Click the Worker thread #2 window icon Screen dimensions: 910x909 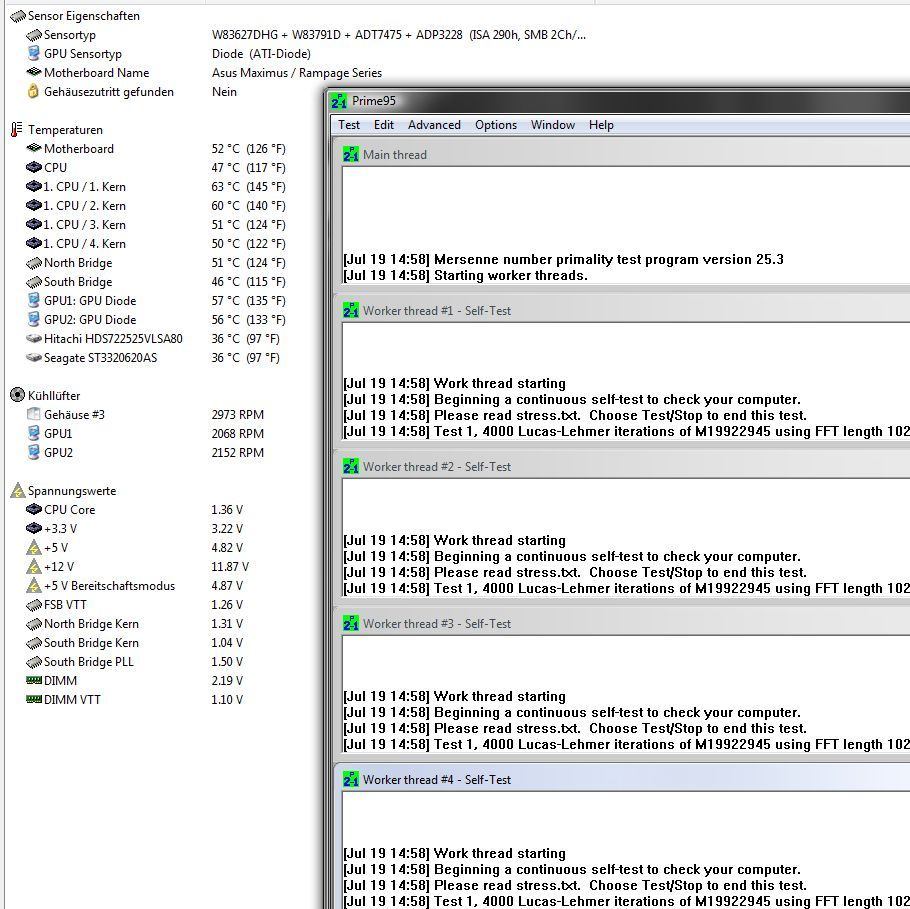pos(351,467)
